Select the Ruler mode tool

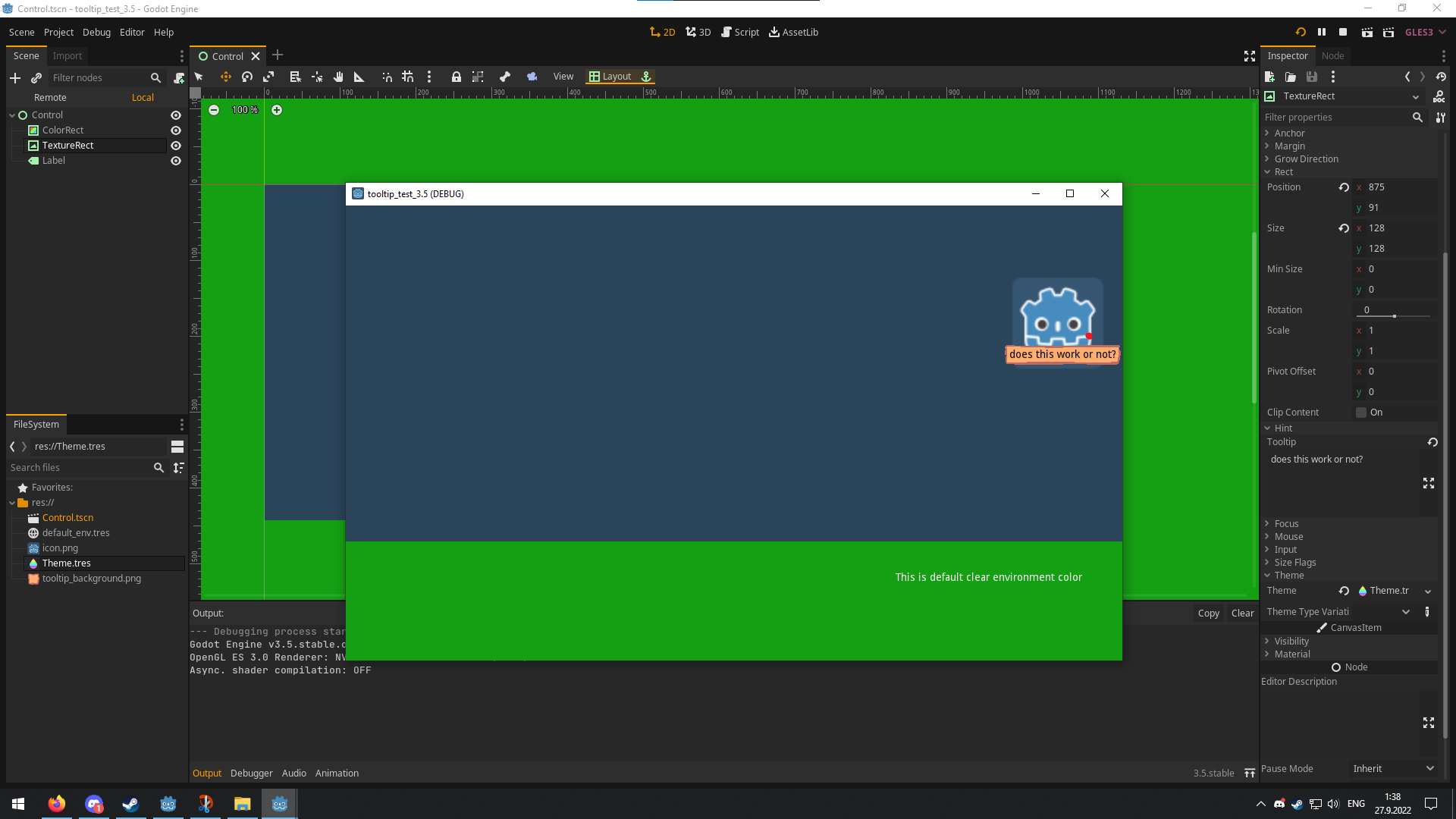359,77
